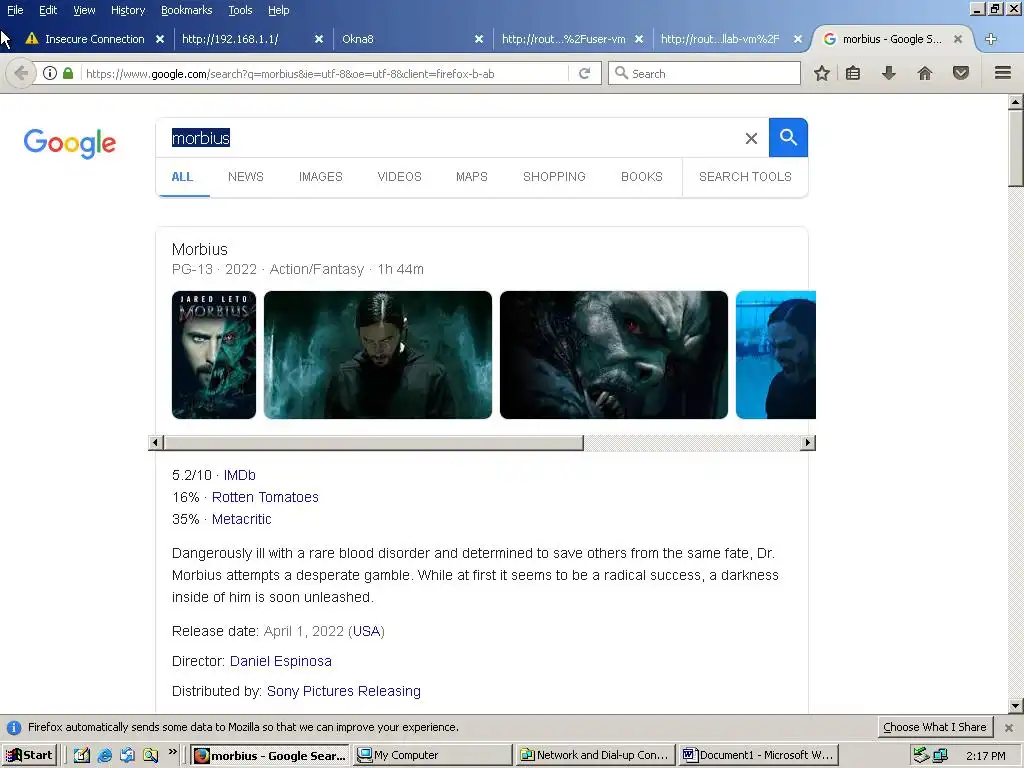Click the image carousel horizontal scrollbar thumb

pyautogui.click(x=373, y=443)
